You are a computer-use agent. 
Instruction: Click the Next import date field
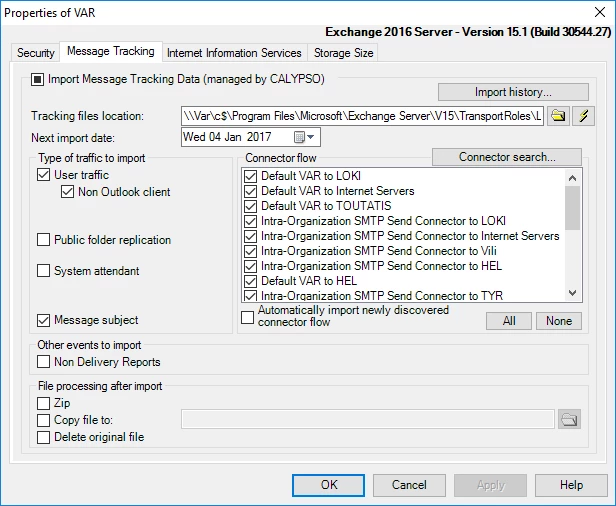tap(251, 137)
